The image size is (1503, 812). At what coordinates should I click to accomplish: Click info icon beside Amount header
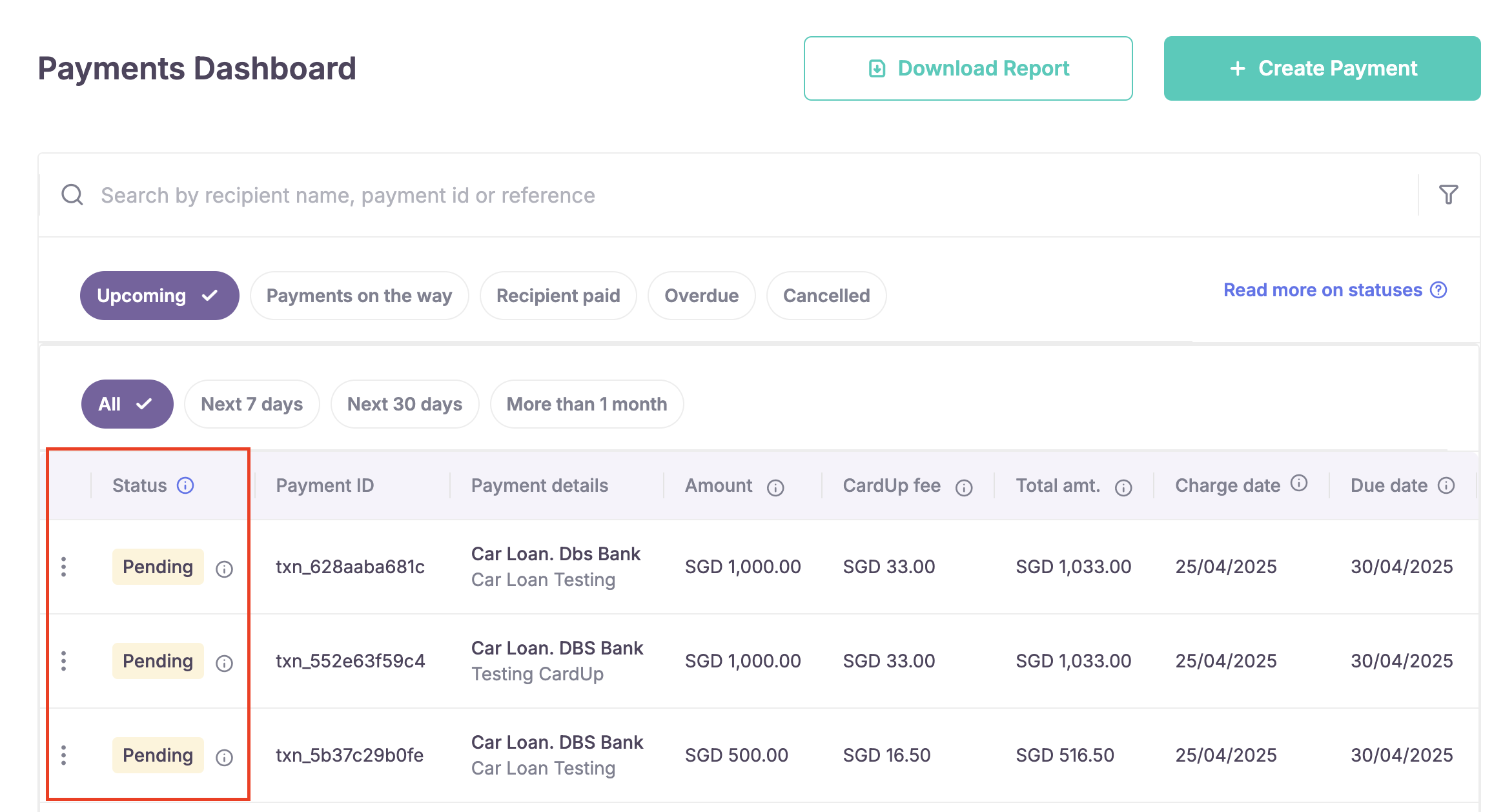[x=775, y=488]
